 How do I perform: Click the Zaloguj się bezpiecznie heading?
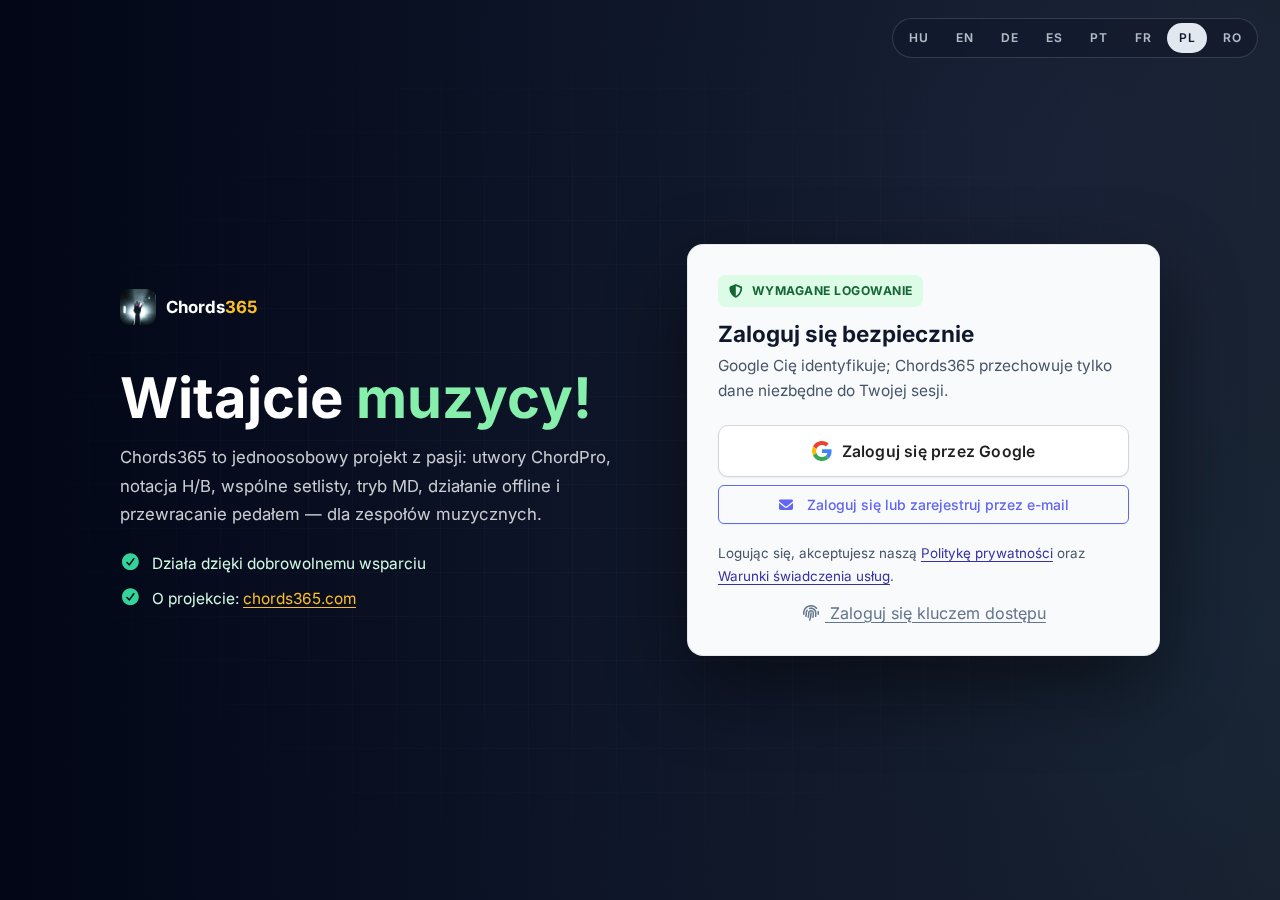846,334
